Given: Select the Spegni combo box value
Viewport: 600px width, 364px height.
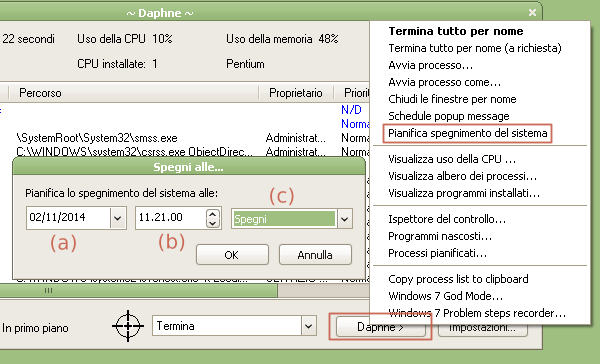Looking at the screenshot, I should (284, 219).
